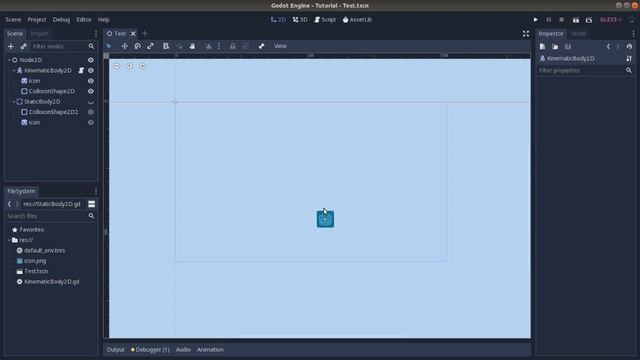Screen dimensions: 640x360
Task: Toggle smart snapping icon in toolbar
Action: 208,46
